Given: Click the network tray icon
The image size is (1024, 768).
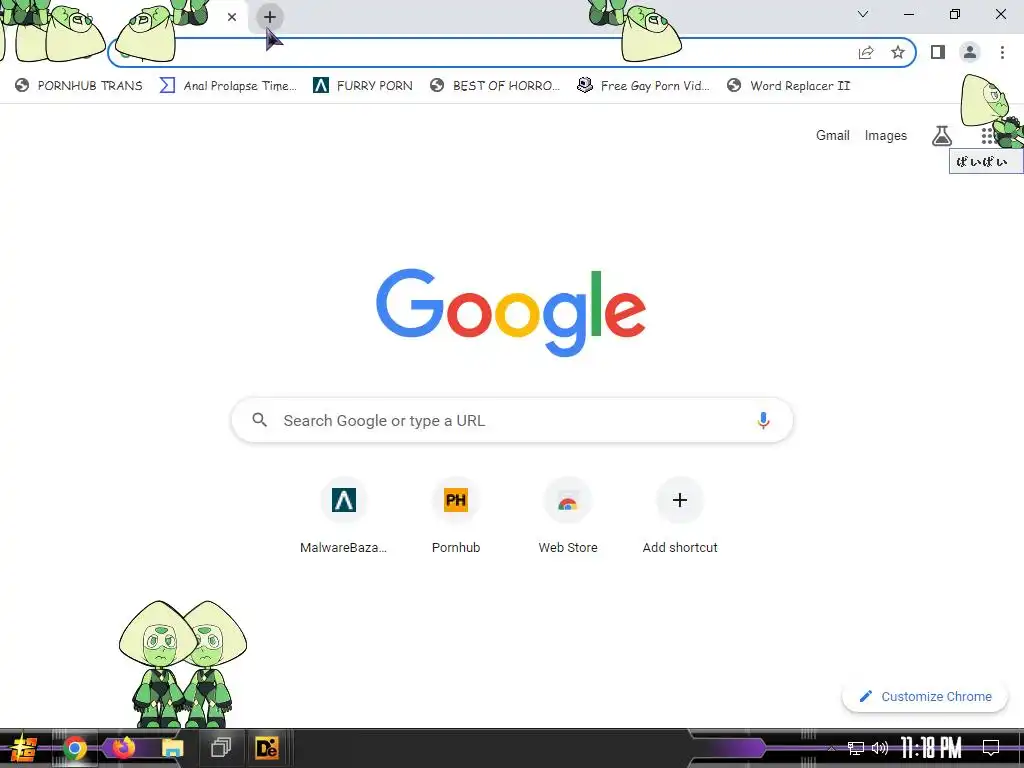Looking at the screenshot, I should pyautogui.click(x=856, y=748).
